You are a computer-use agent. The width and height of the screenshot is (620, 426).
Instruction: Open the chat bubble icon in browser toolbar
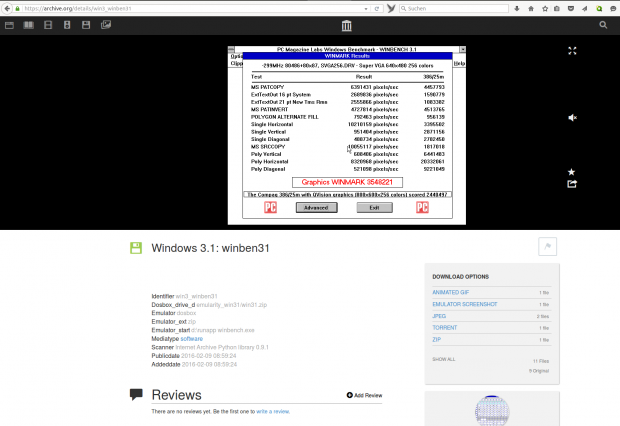(x=613, y=8)
